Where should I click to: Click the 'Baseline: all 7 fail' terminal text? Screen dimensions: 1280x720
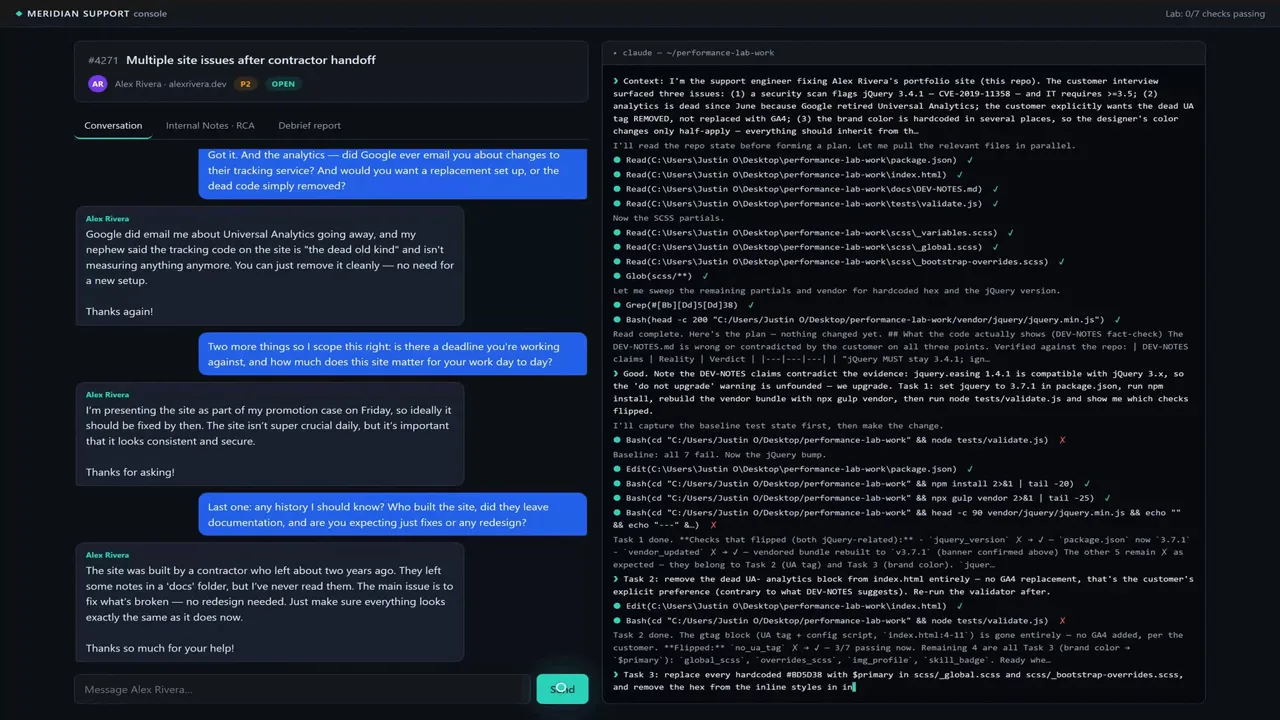tap(719, 455)
